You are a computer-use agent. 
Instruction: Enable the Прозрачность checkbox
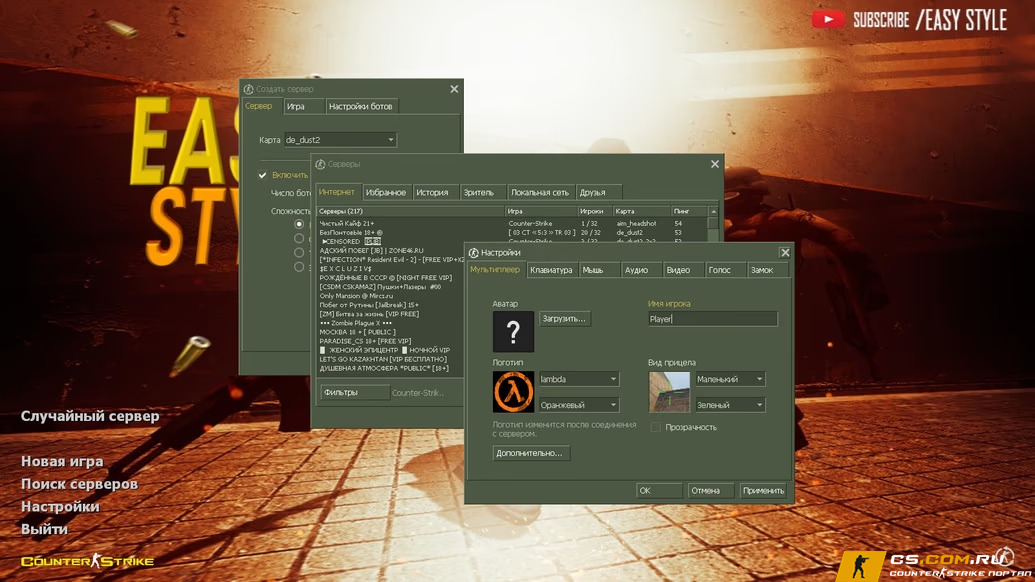(x=655, y=428)
